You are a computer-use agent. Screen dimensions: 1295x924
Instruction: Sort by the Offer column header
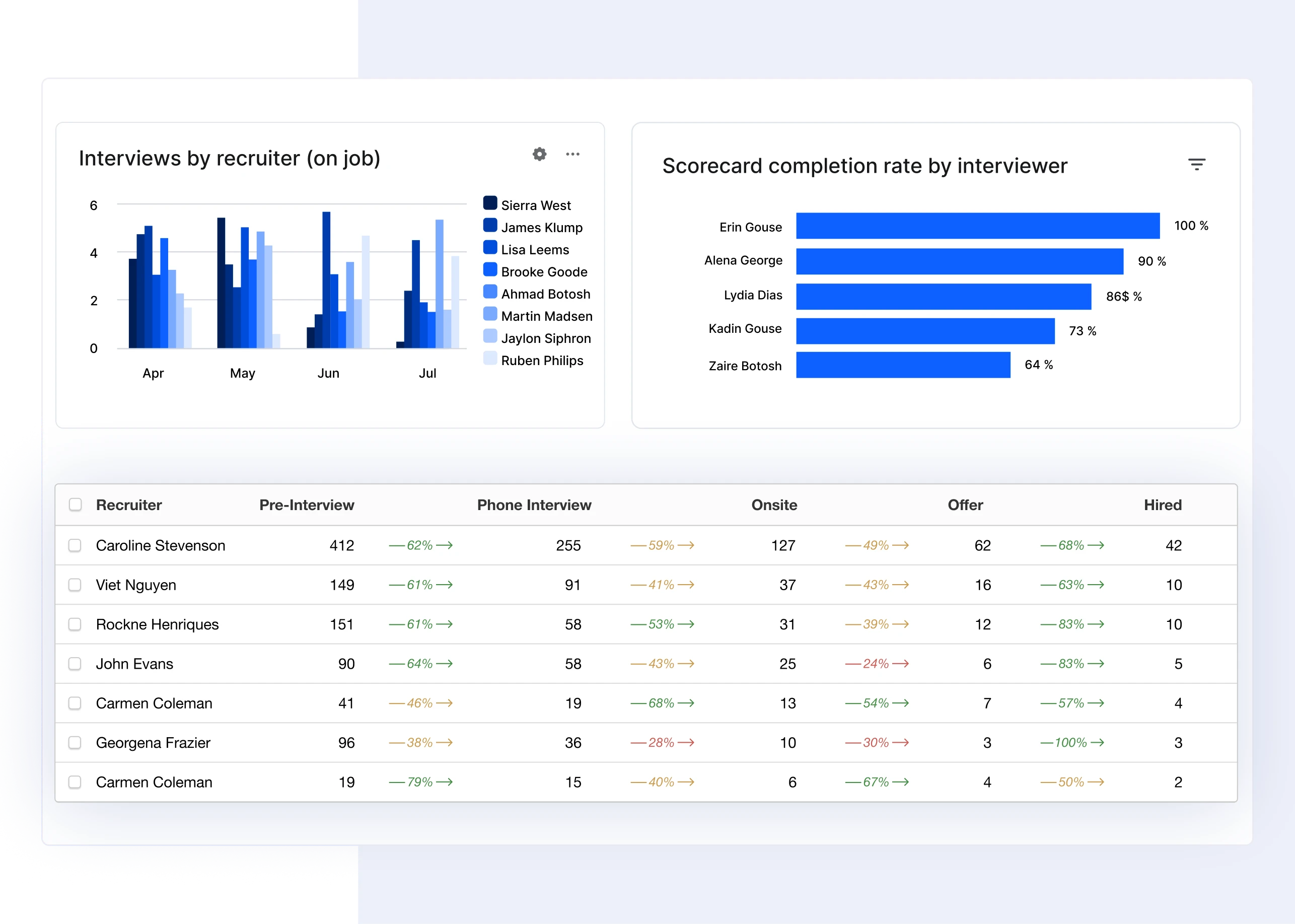coord(965,505)
